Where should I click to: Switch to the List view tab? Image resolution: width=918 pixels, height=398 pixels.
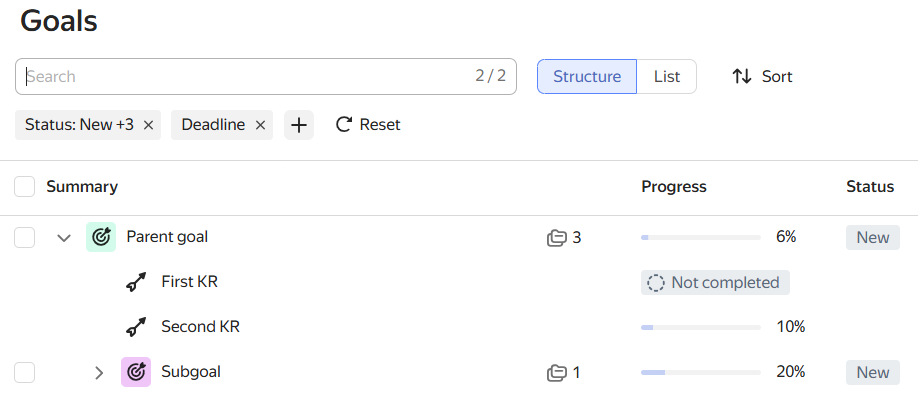tap(667, 76)
